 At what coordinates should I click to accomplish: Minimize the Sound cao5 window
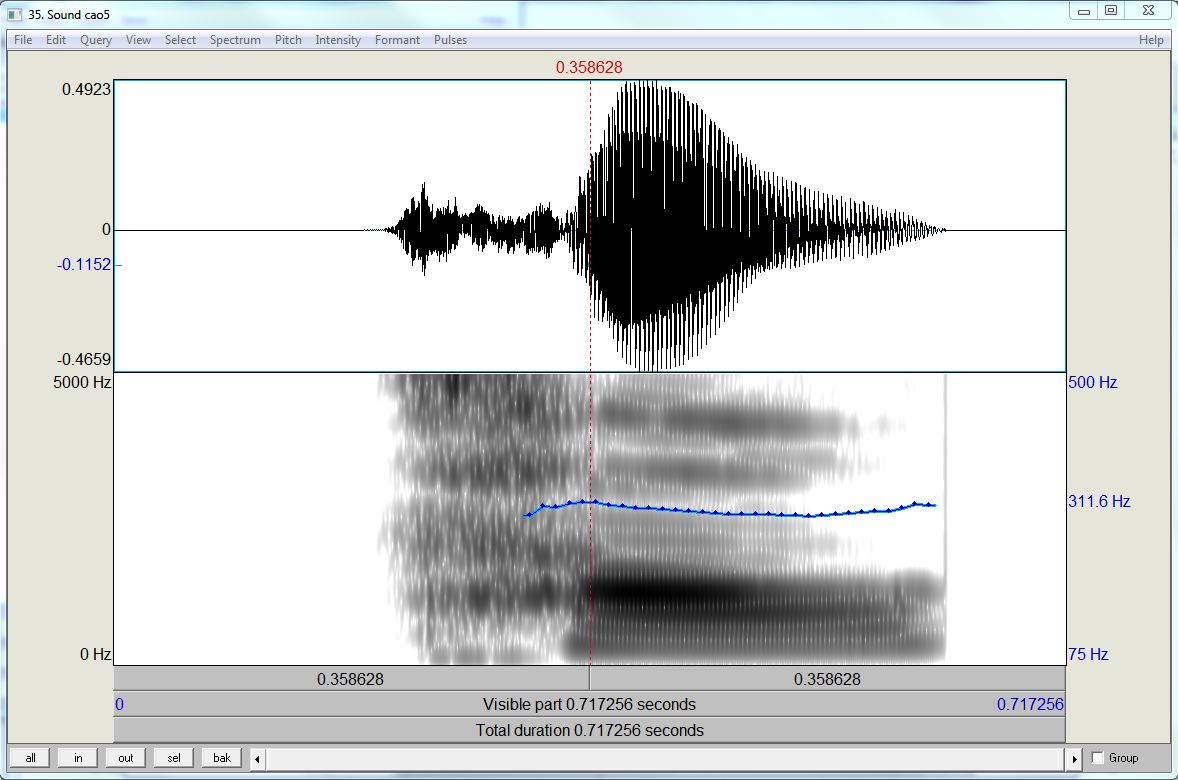(1083, 11)
